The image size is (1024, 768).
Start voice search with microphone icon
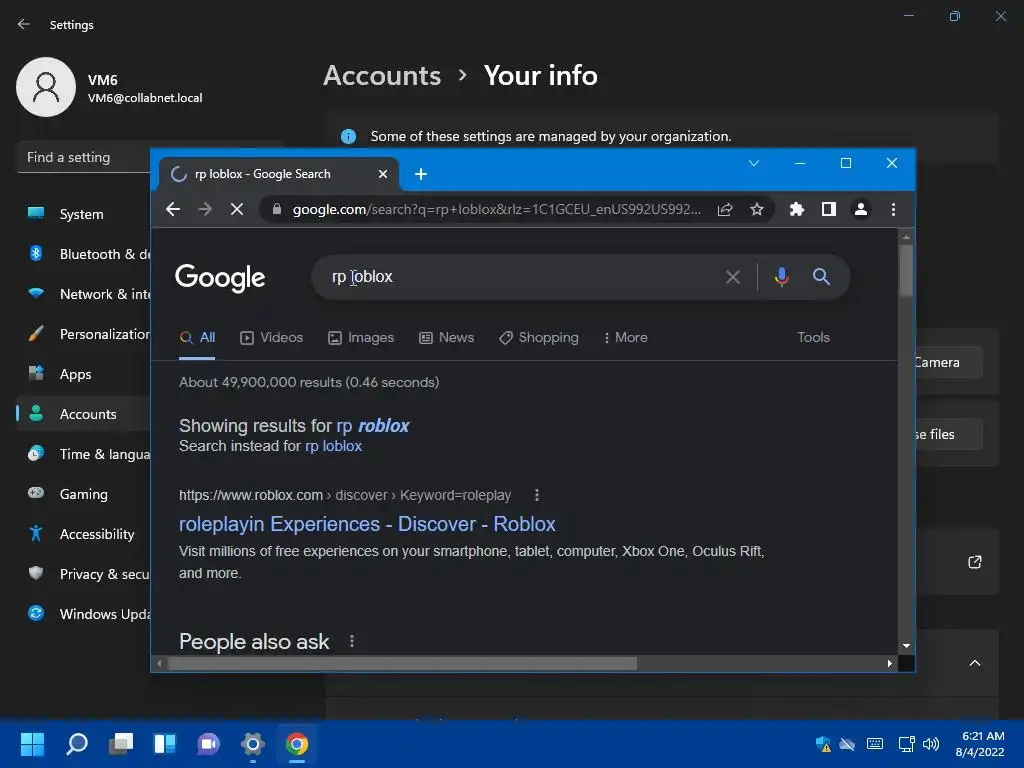(781, 277)
